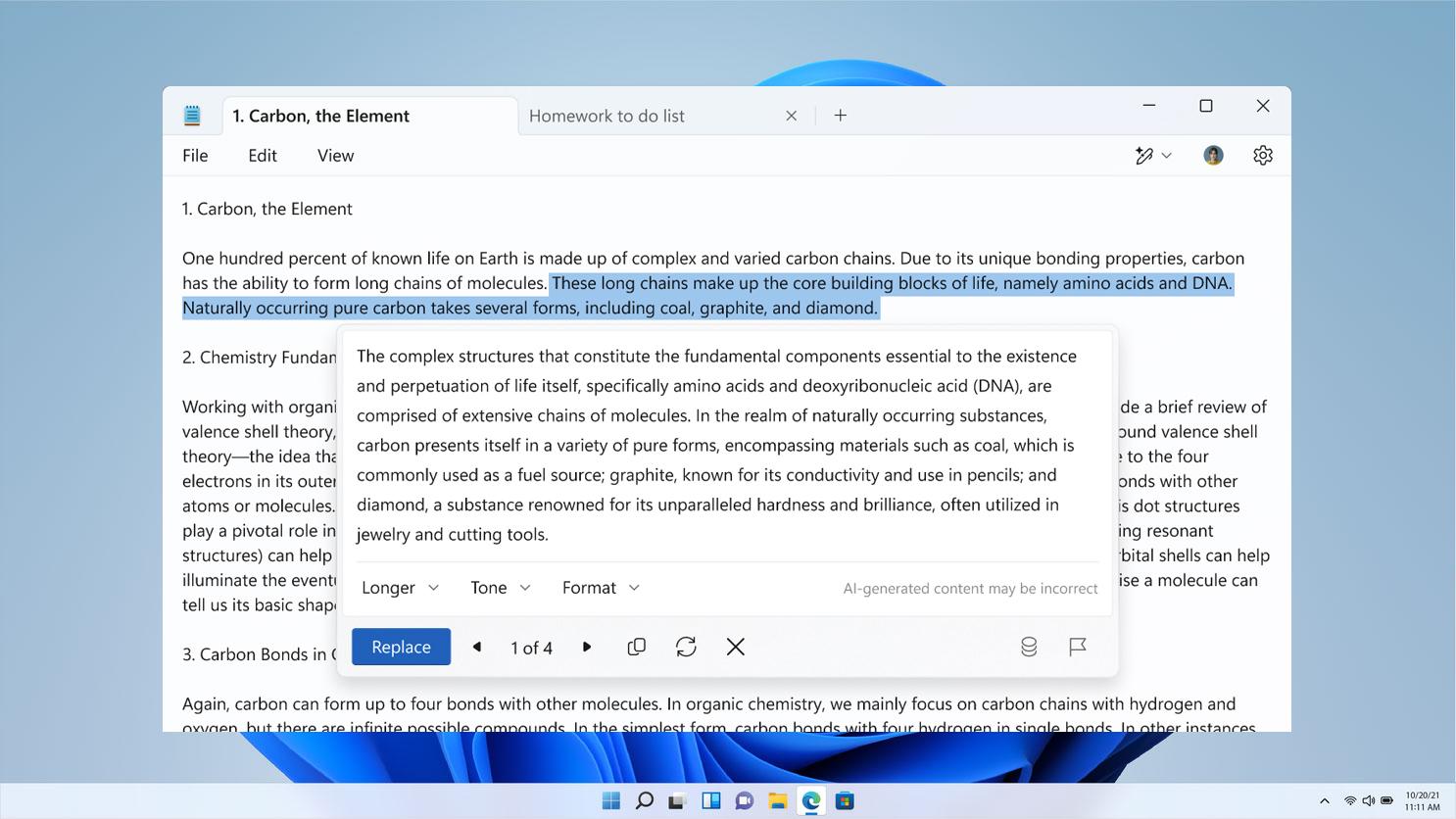Click the user account avatar
Viewport: 1456px width, 819px height.
(1213, 156)
